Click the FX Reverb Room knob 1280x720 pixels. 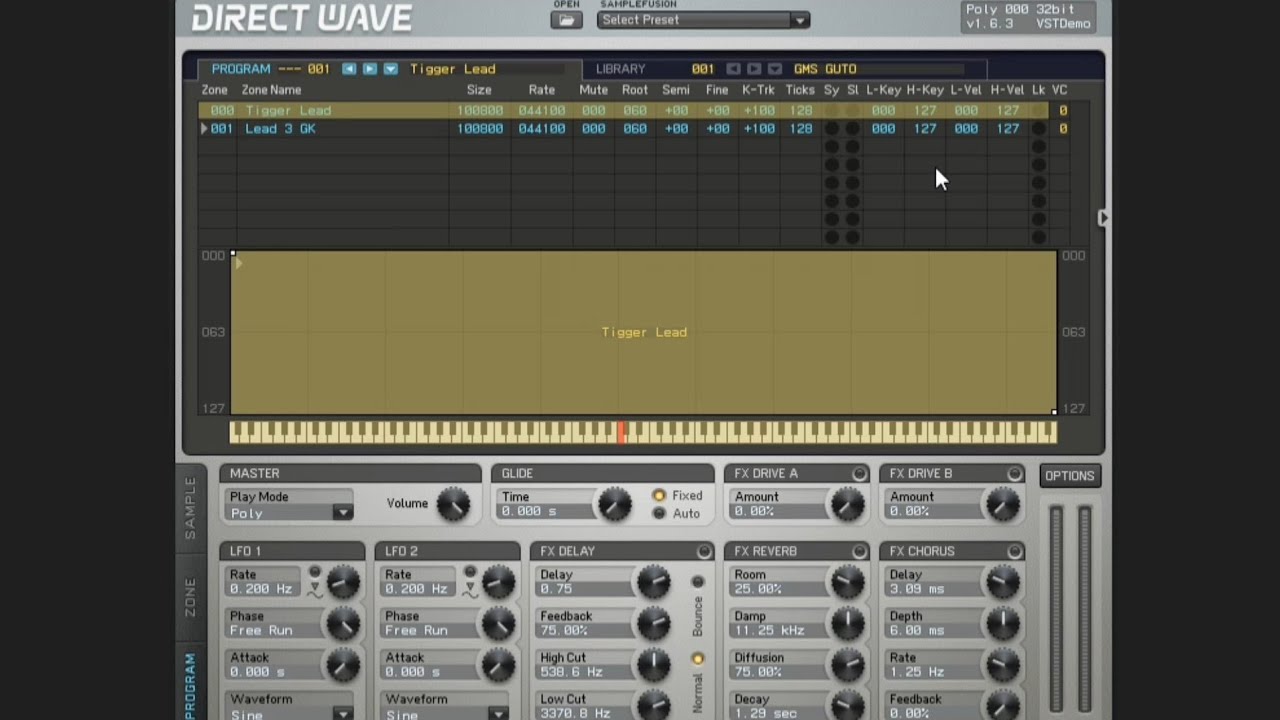tap(847, 582)
